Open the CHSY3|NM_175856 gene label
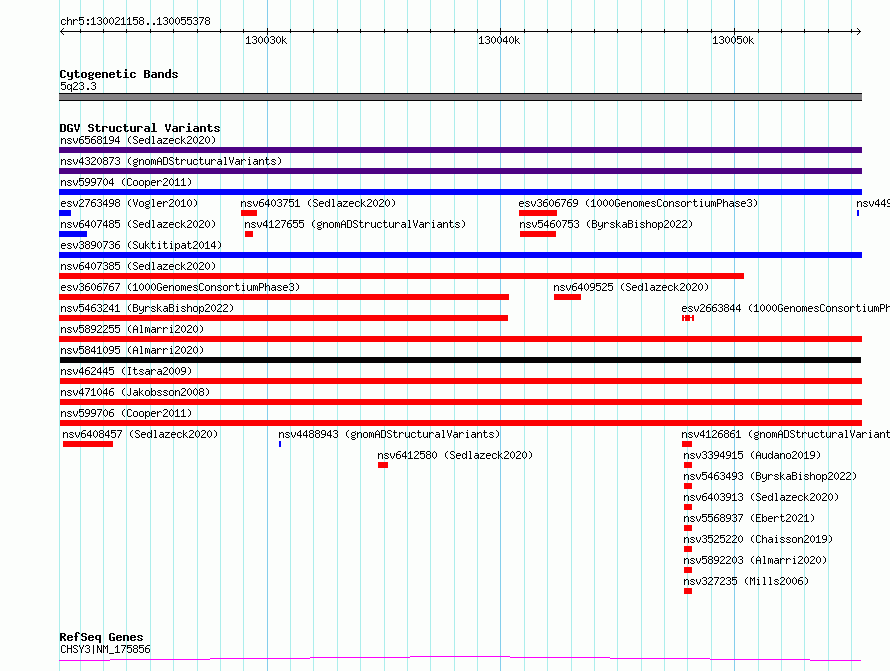Image resolution: width=890 pixels, height=671 pixels. coord(105,649)
